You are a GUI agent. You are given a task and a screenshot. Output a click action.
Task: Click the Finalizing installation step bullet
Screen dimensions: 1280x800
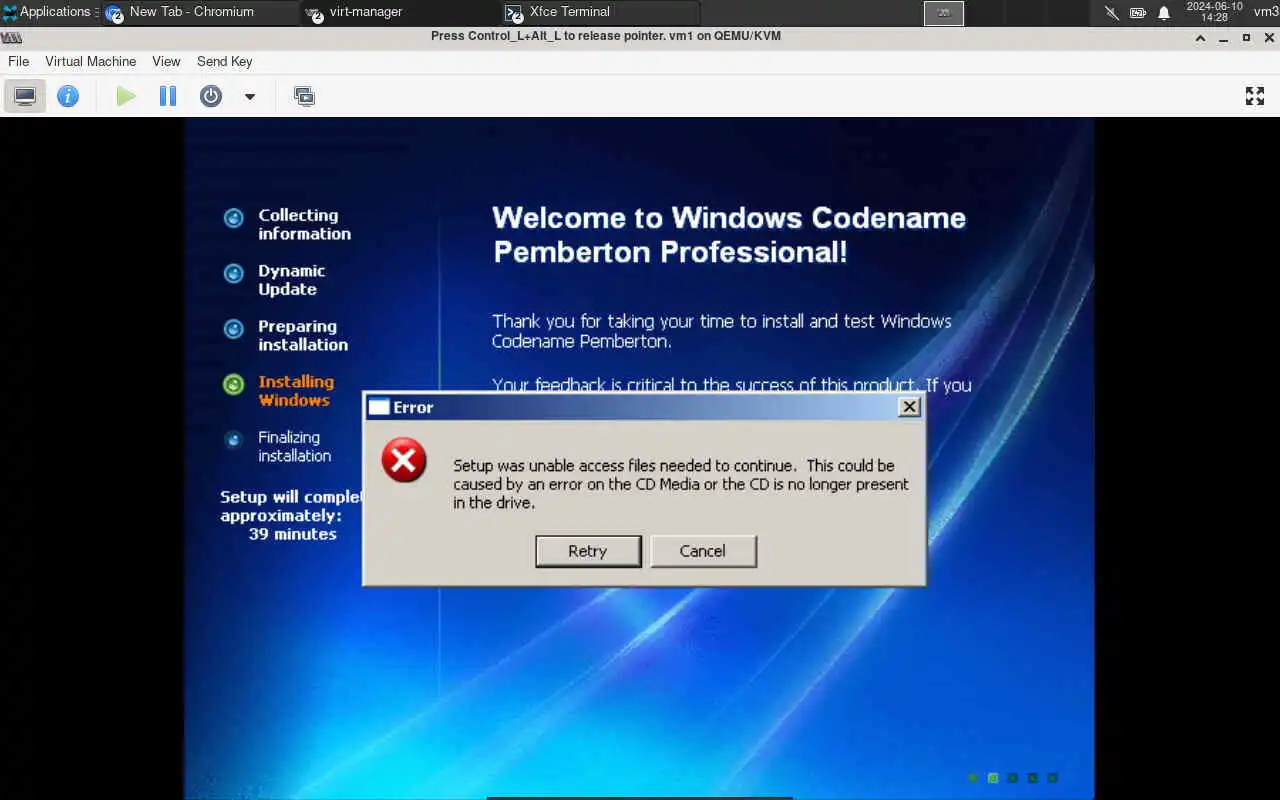pos(233,439)
